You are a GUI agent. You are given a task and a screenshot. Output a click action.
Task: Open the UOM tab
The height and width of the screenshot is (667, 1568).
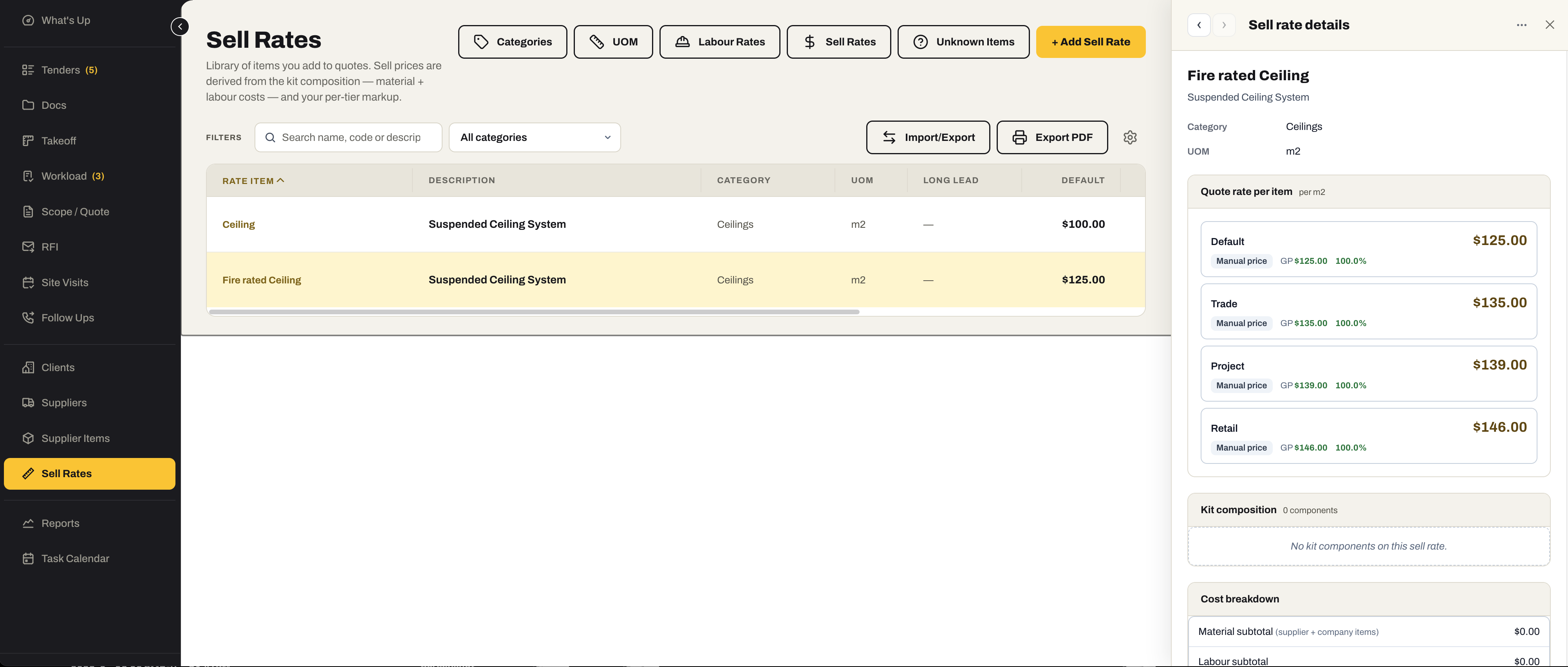613,42
